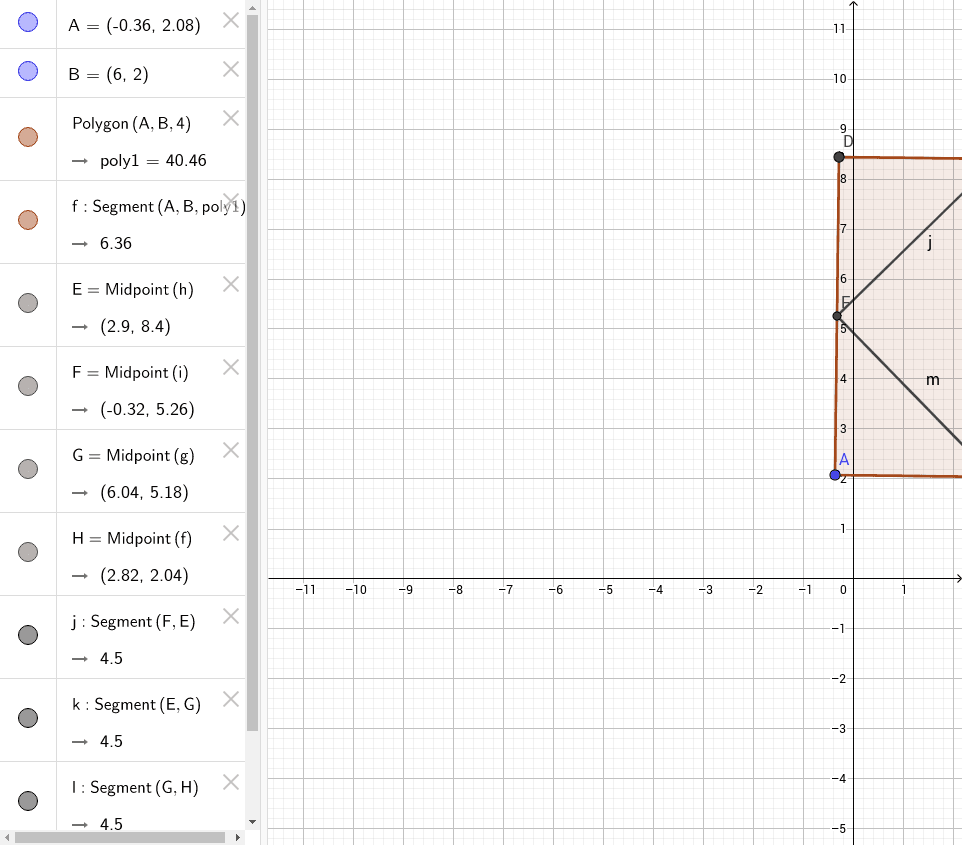
Task: Delete polygon poly1 with its X icon
Action: 230,118
